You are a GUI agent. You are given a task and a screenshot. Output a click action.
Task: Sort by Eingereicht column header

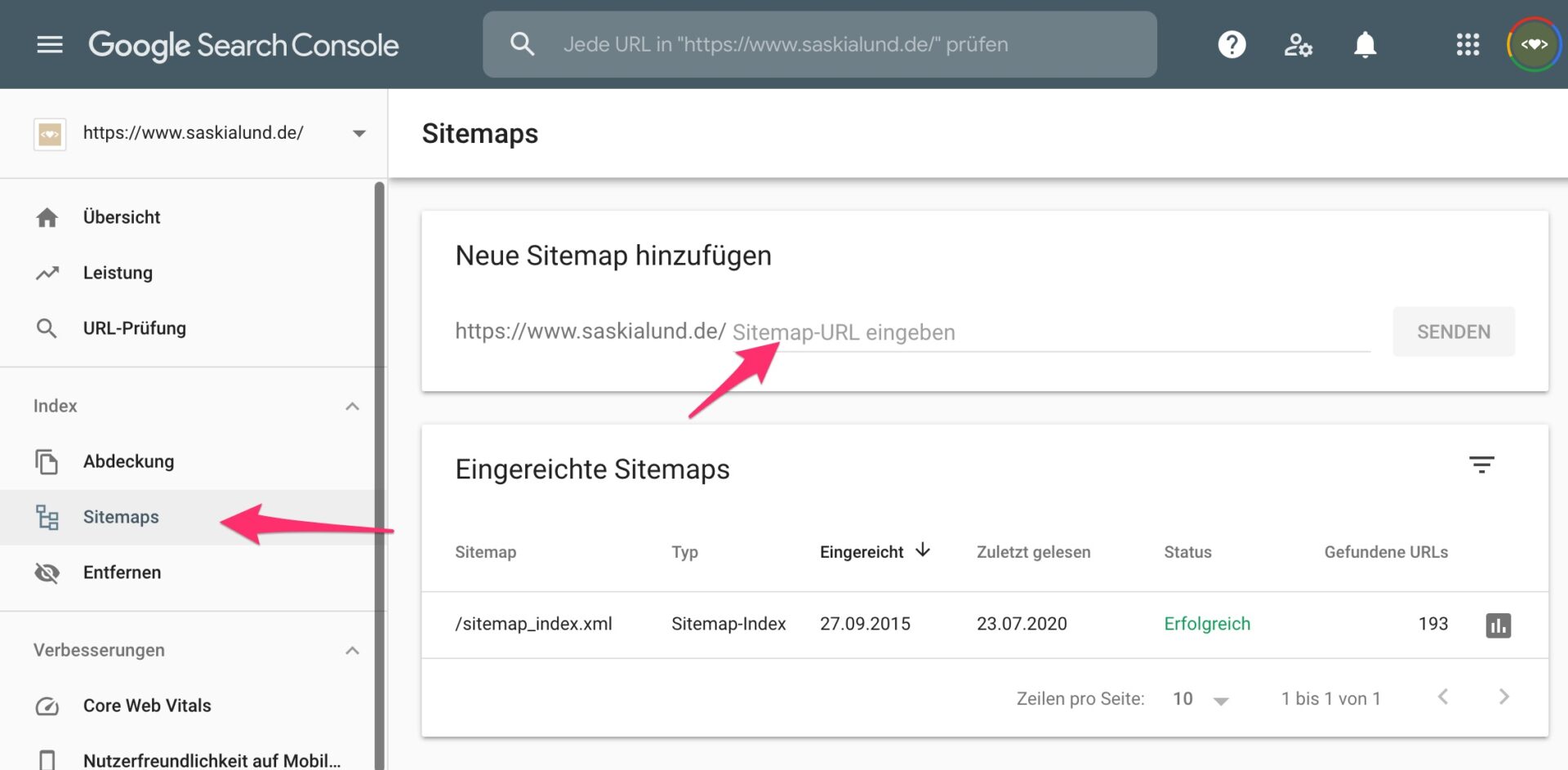pyautogui.click(x=862, y=552)
